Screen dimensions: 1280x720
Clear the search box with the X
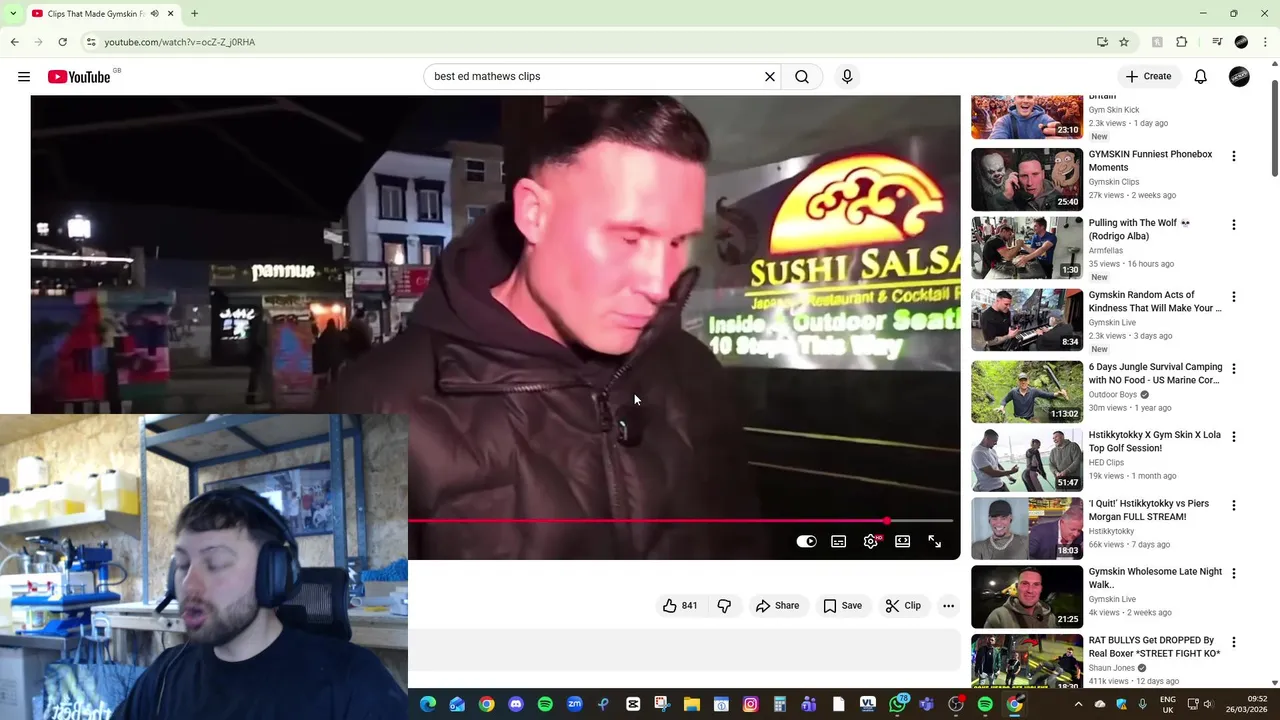click(x=770, y=77)
